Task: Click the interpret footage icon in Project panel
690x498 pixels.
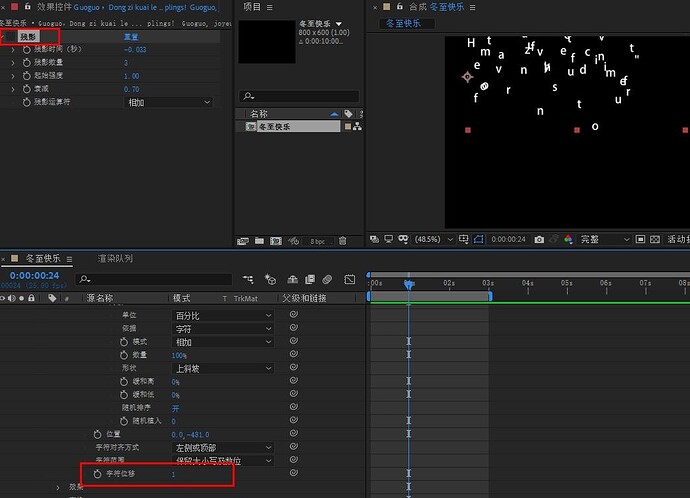Action: pos(242,241)
